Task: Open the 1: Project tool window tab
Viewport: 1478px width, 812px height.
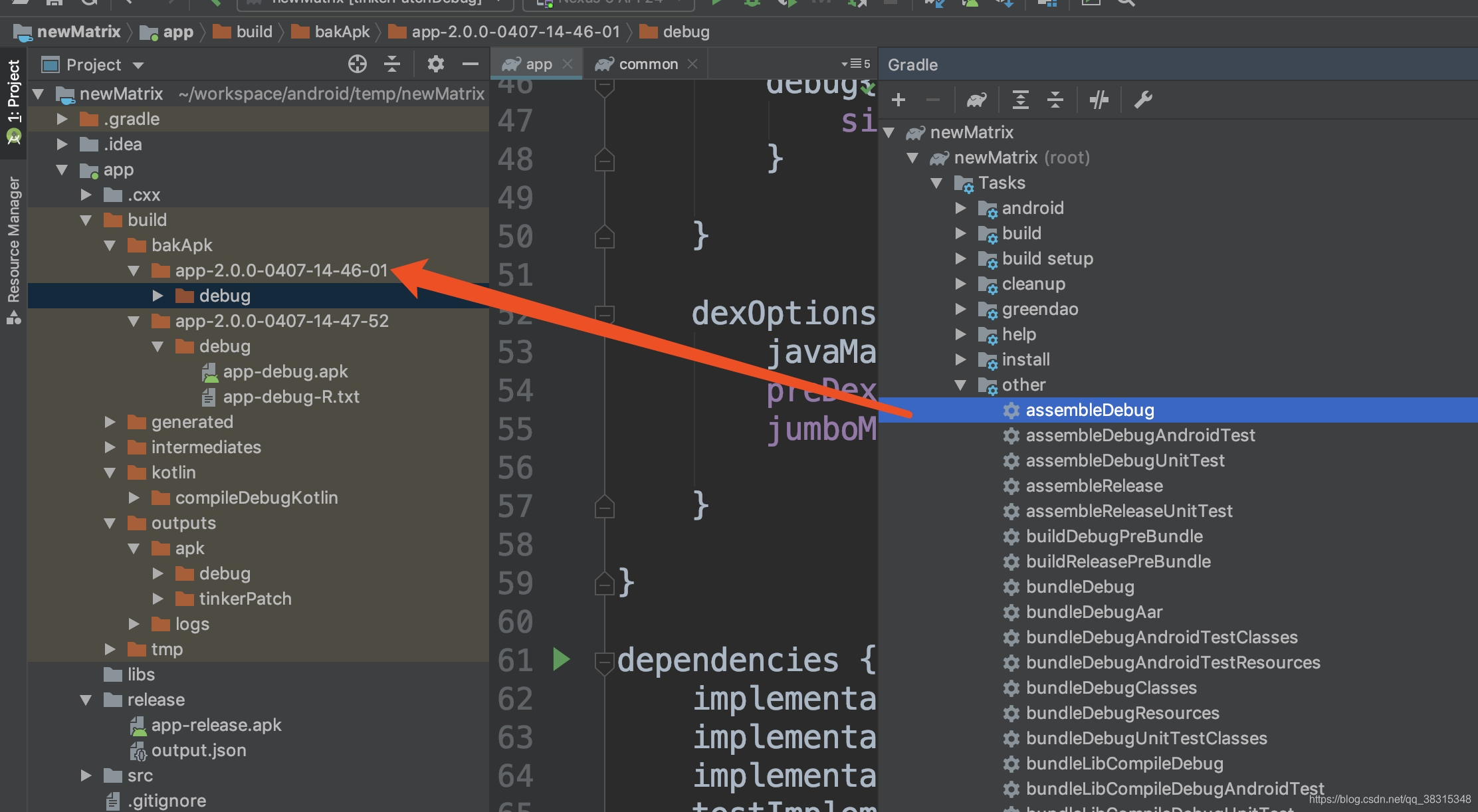Action: tap(13, 102)
